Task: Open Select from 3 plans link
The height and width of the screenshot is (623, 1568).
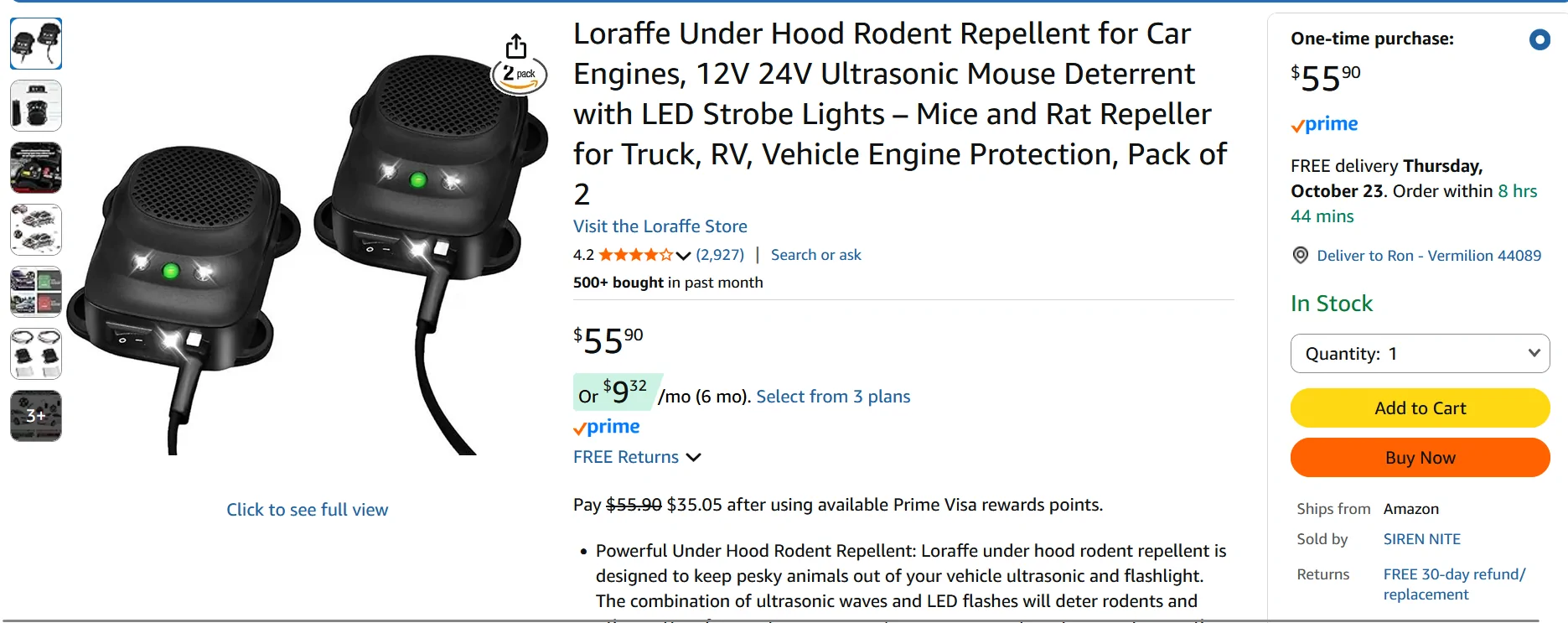Action: click(832, 397)
